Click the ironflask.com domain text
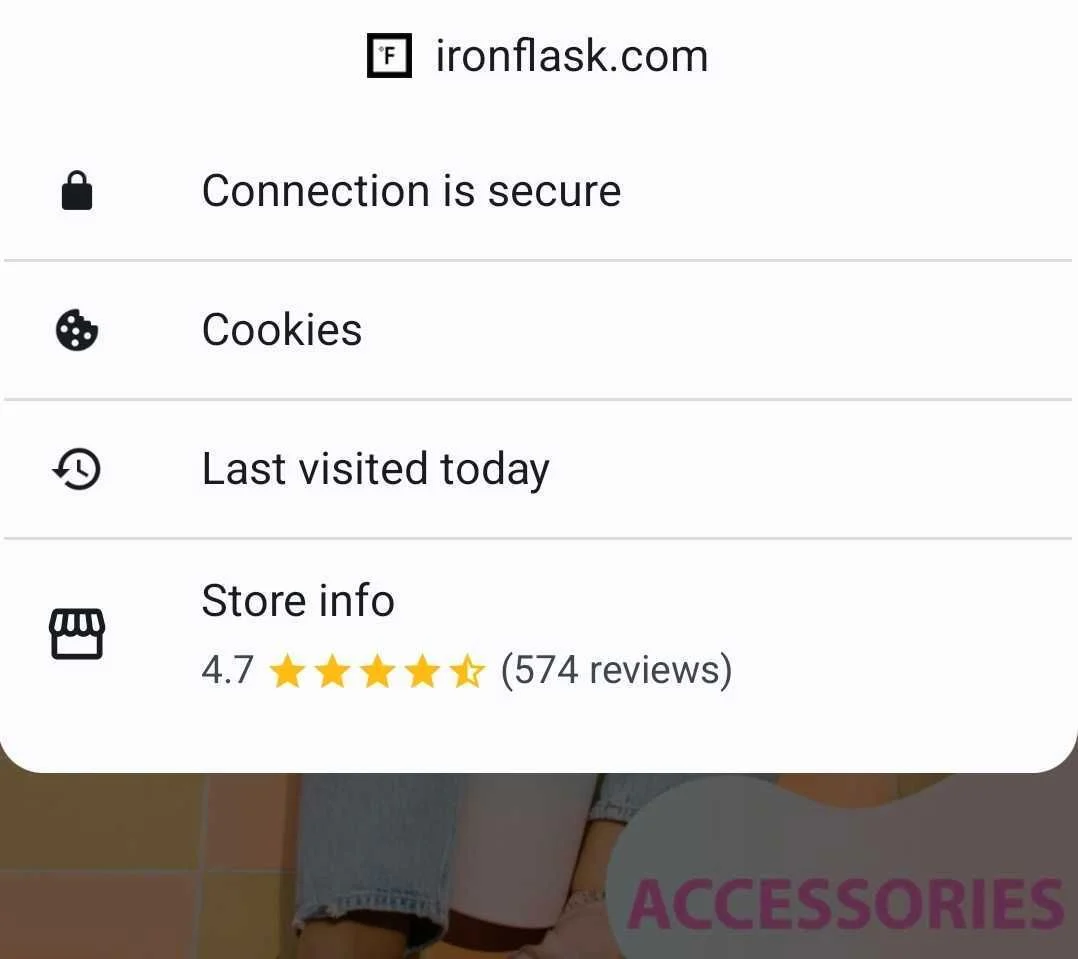Screen dimensions: 1078x959 572,56
